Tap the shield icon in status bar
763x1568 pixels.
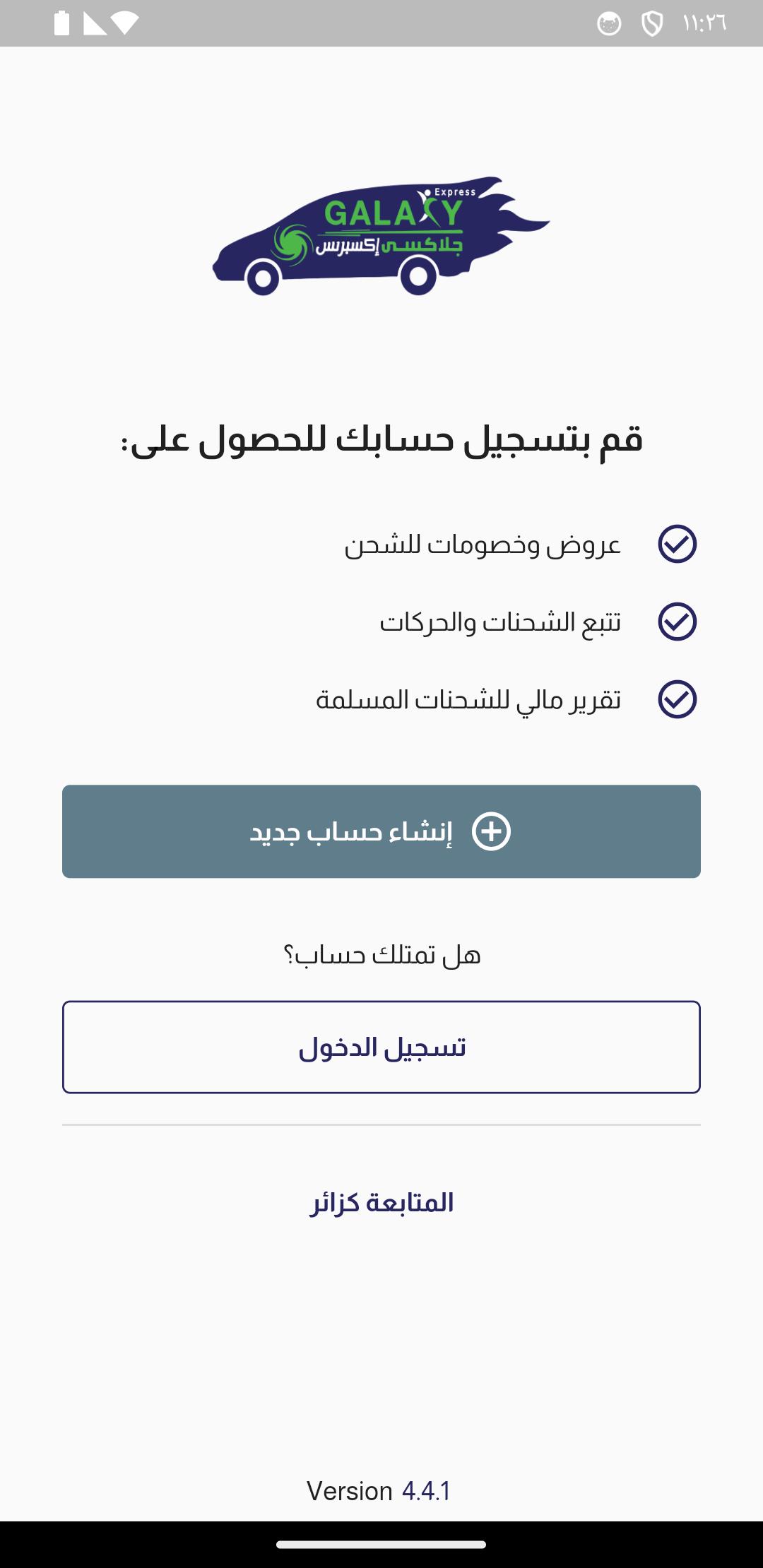651,24
